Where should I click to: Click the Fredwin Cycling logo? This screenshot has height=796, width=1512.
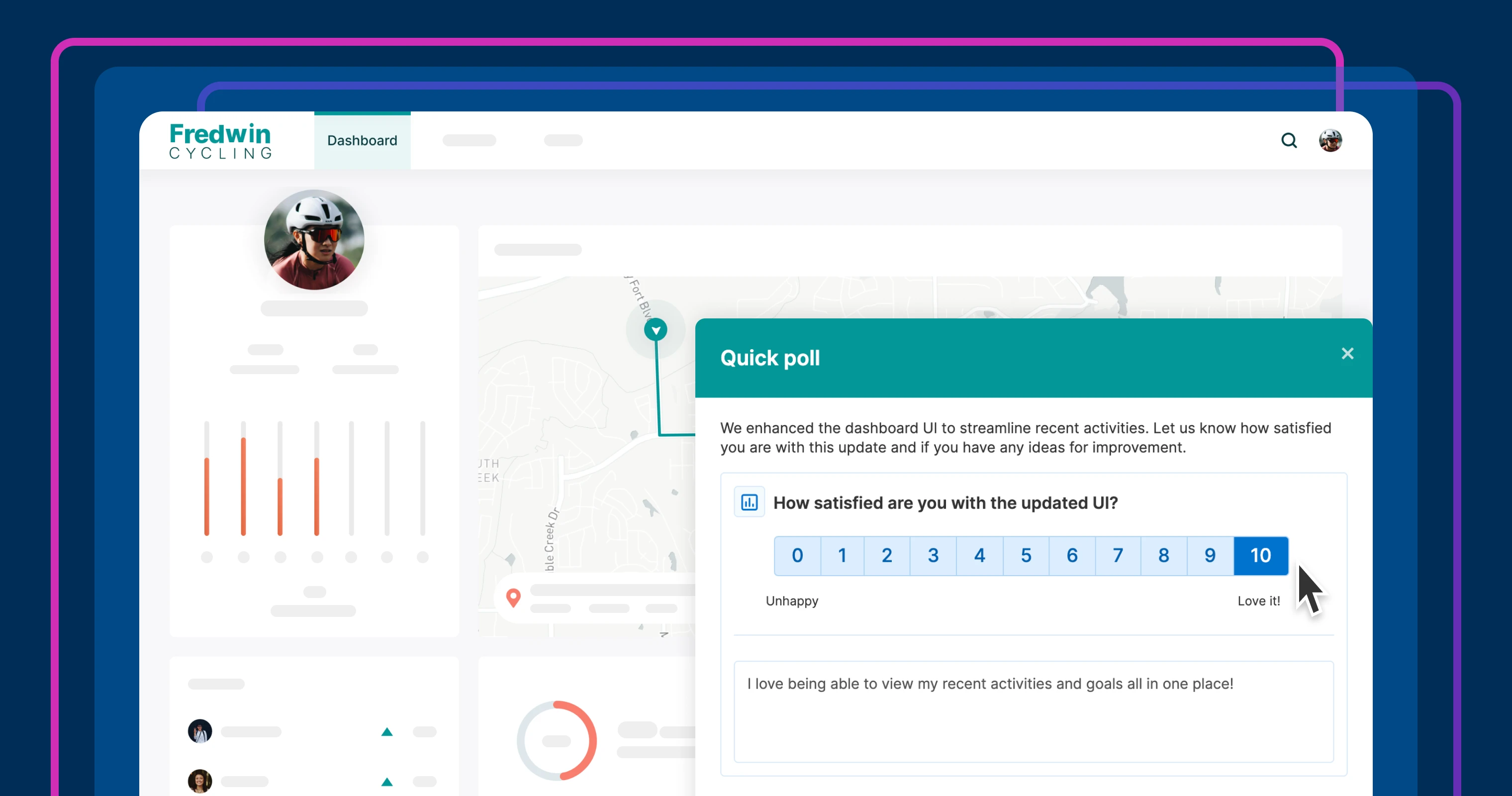tap(220, 141)
